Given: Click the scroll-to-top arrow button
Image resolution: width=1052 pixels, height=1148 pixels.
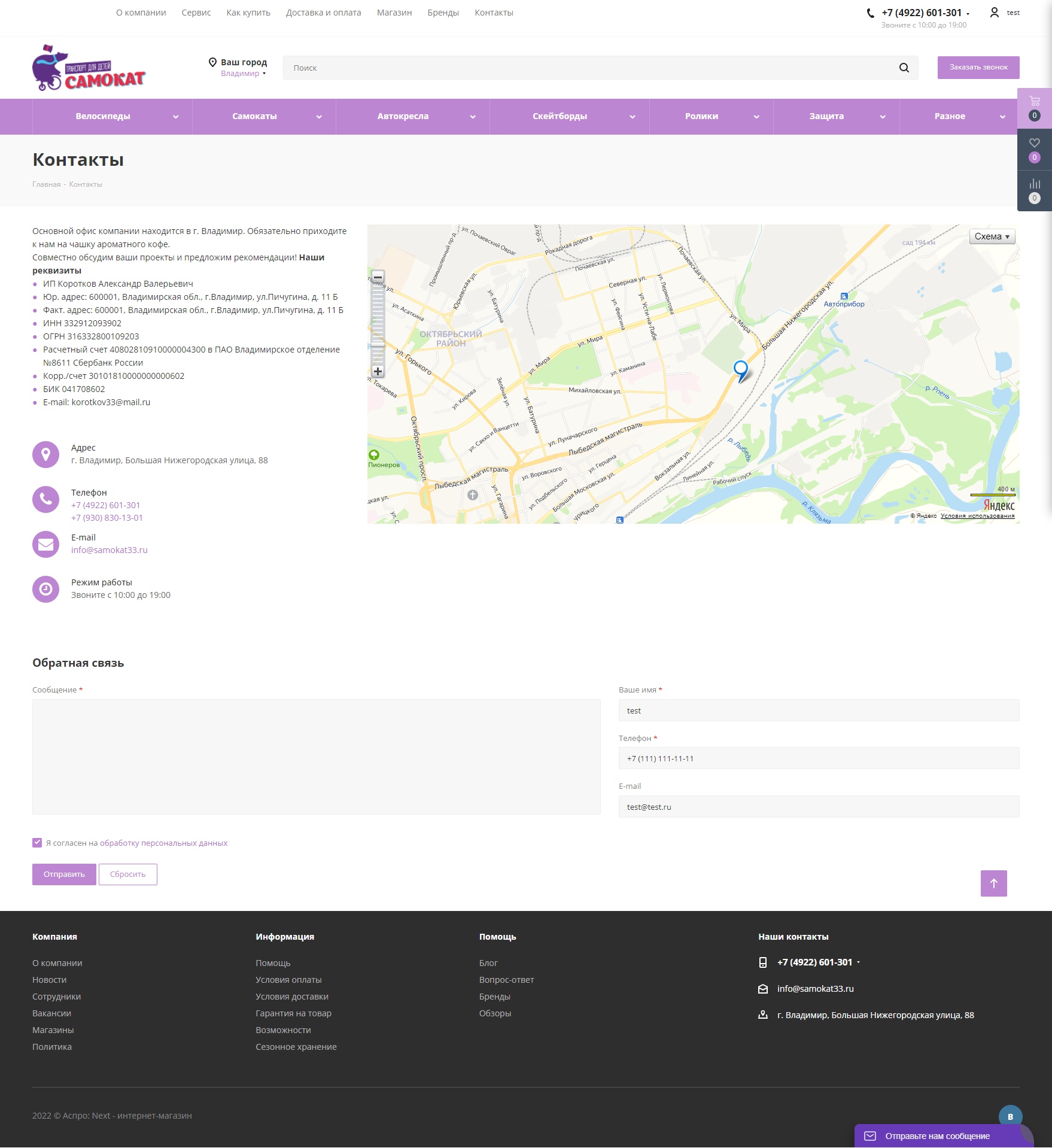Looking at the screenshot, I should pyautogui.click(x=993, y=883).
